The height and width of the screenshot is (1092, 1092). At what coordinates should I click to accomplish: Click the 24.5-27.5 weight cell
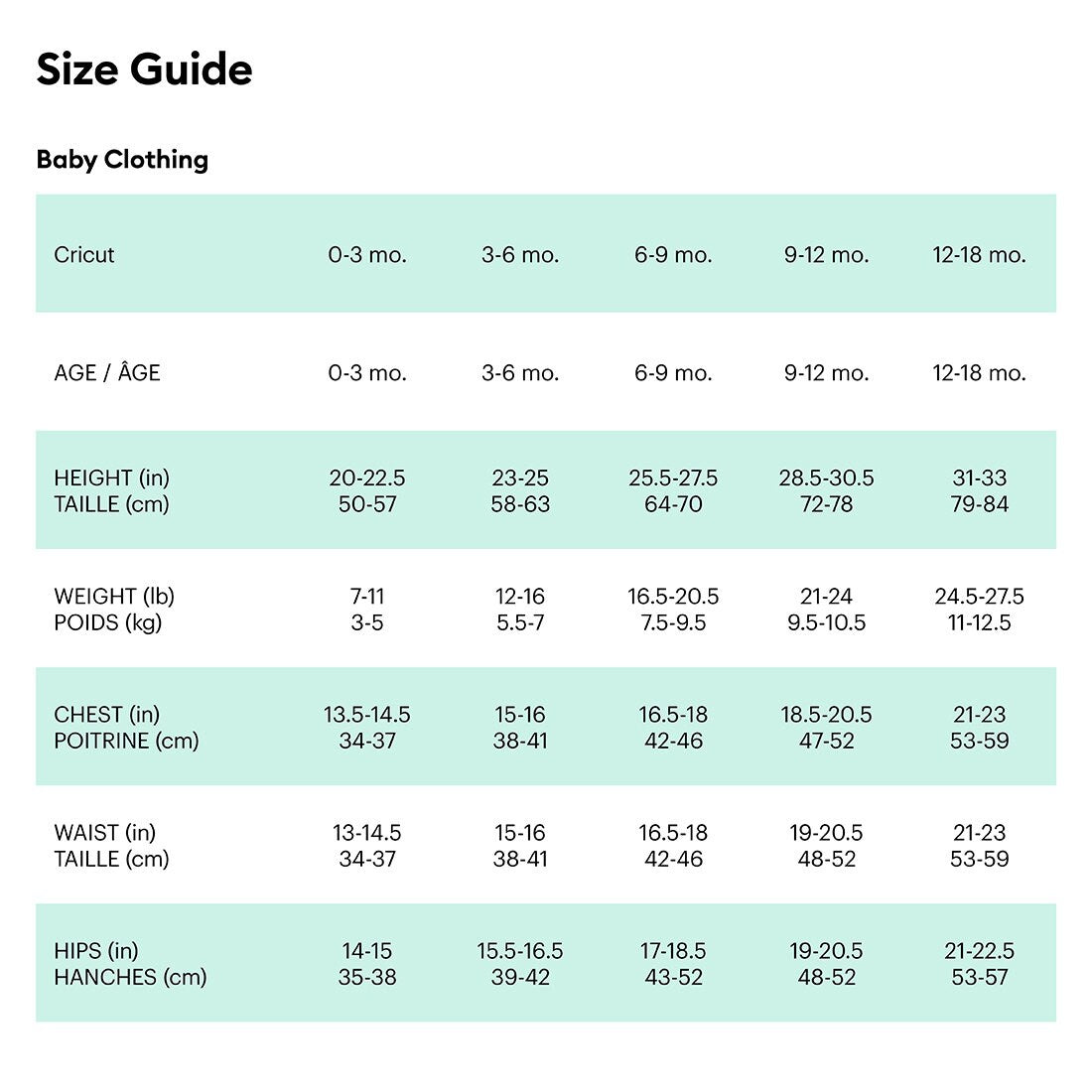click(979, 597)
